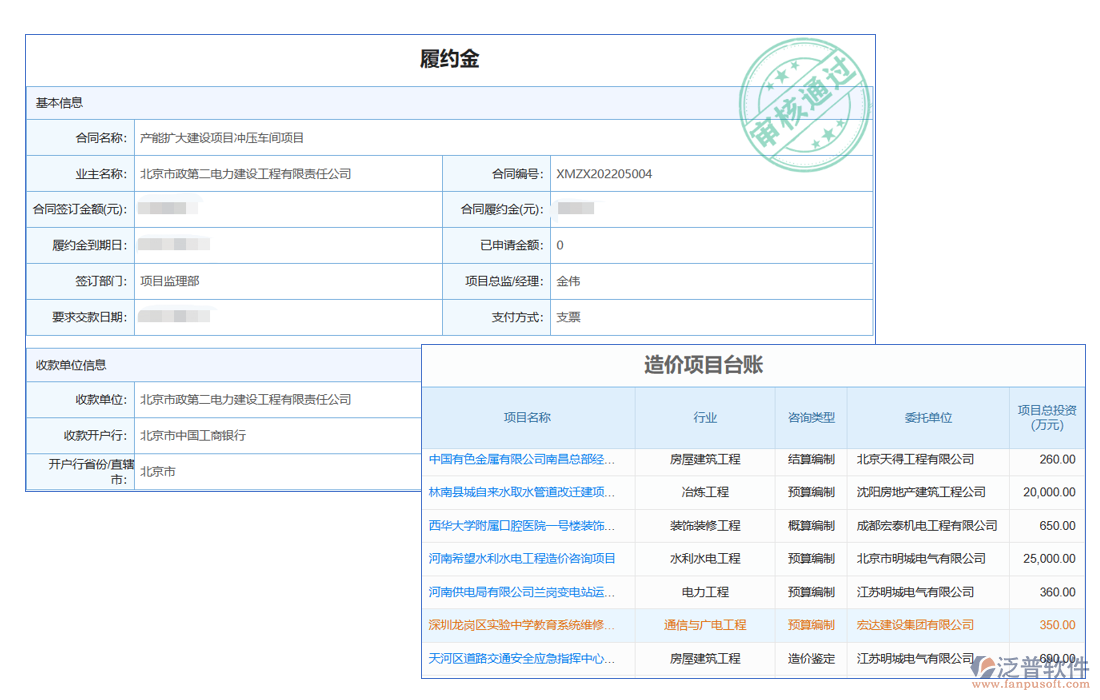
Task: Collapse the 收款单位信息 section header
Action: click(x=71, y=365)
